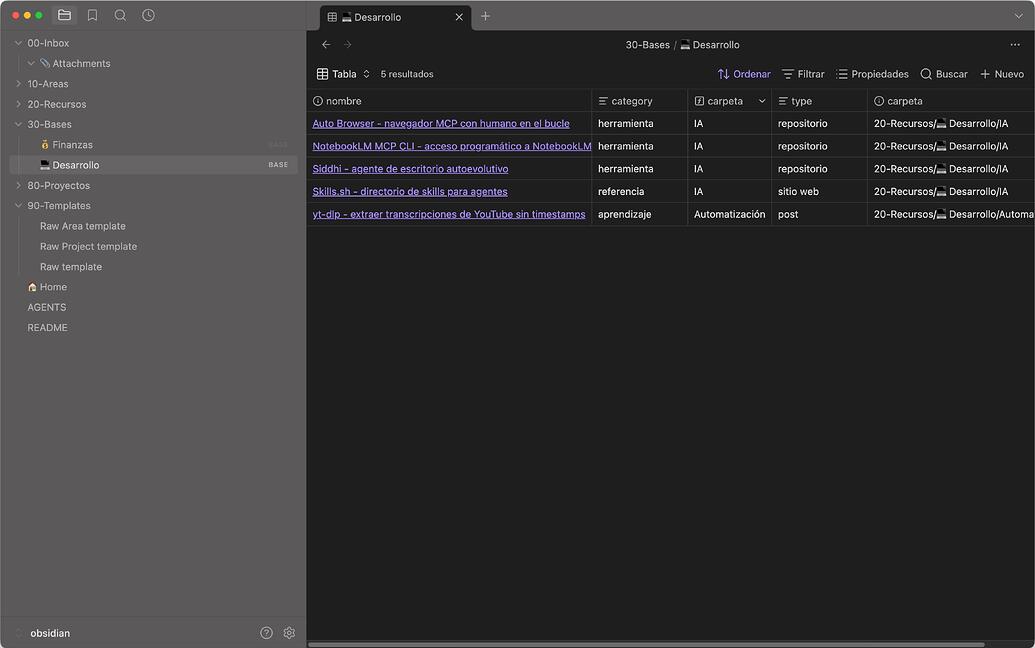Open the settings gear icon
The width and height of the screenshot is (1035, 648).
pyautogui.click(x=289, y=633)
